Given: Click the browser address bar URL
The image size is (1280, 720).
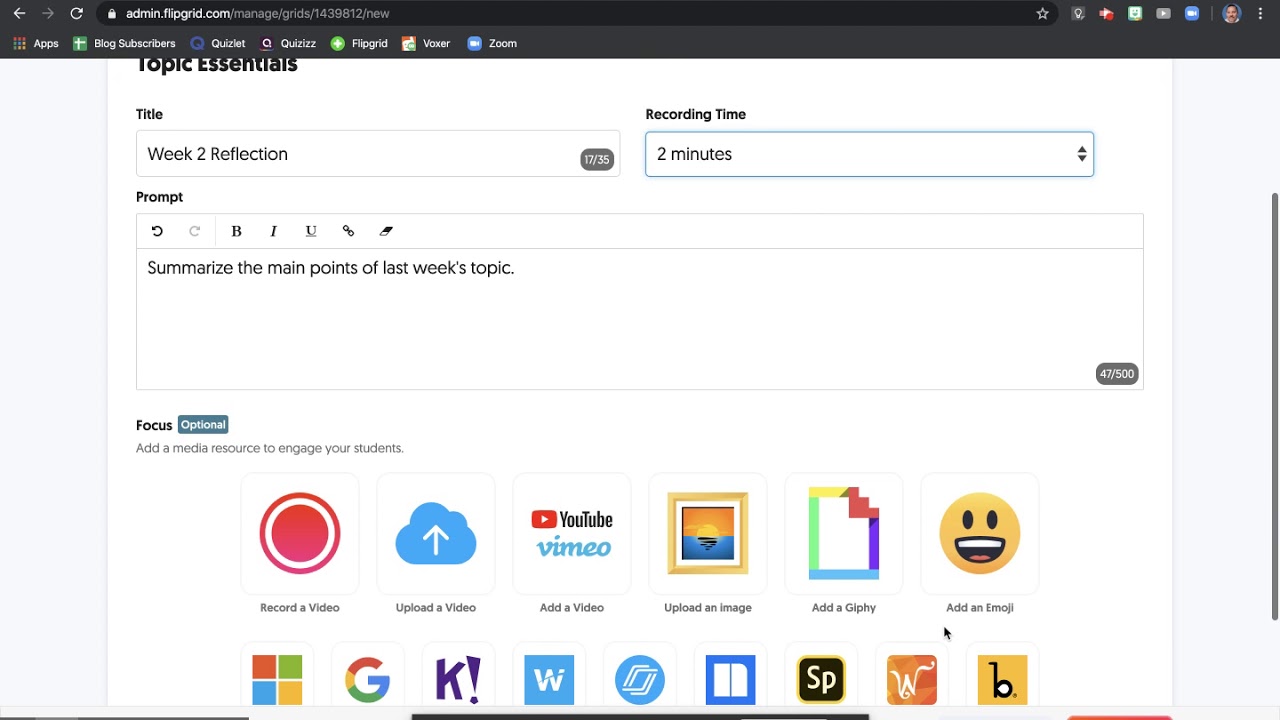Looking at the screenshot, I should click(258, 14).
